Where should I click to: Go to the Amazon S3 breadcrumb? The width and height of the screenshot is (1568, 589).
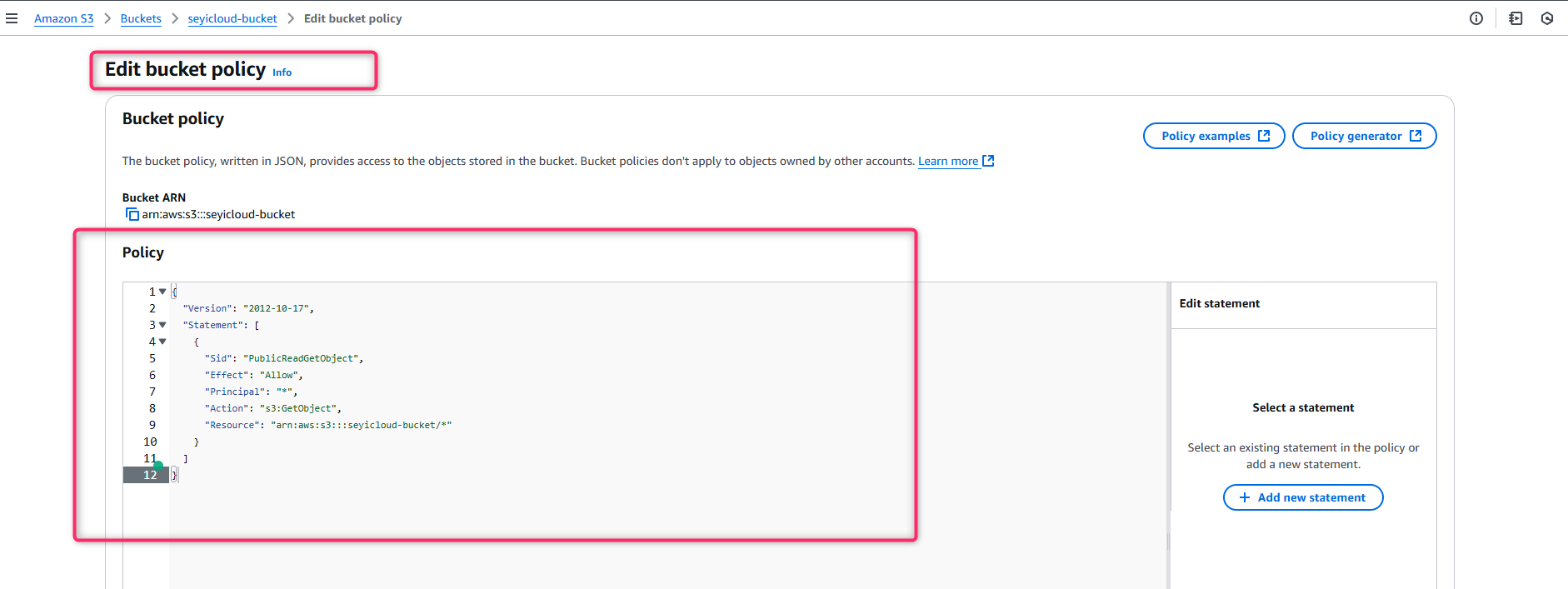coord(64,18)
